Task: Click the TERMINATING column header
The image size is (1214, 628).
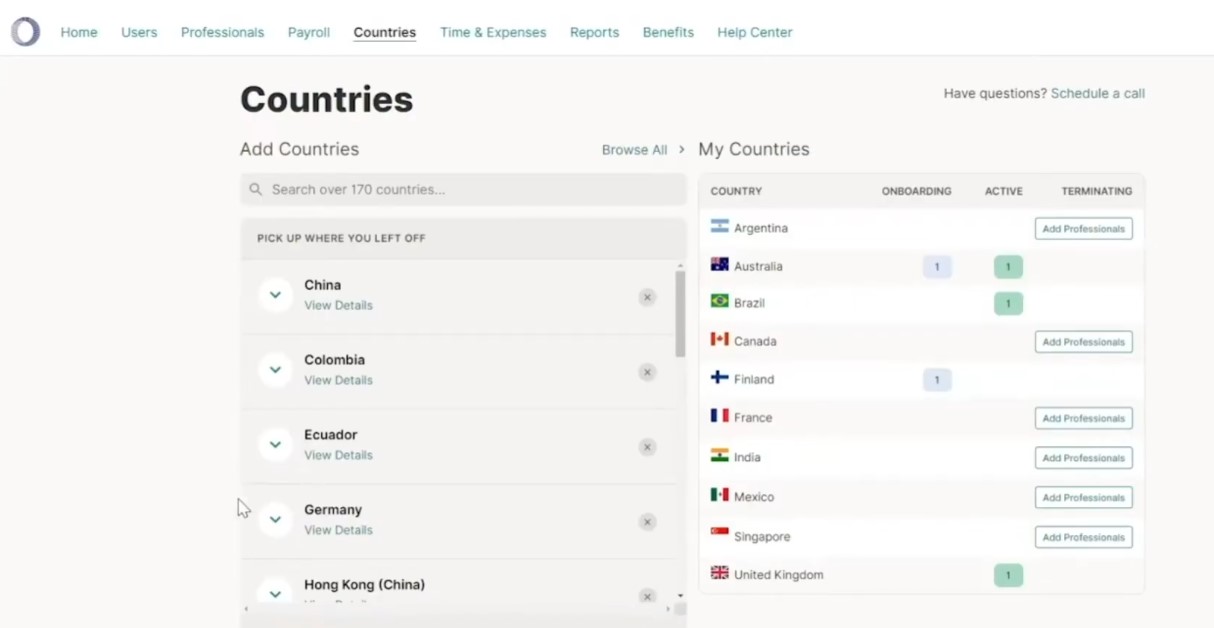Action: pyautogui.click(x=1097, y=191)
